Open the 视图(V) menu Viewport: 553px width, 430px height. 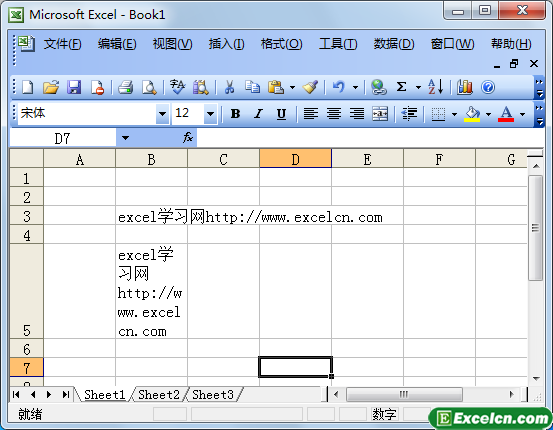coord(172,44)
